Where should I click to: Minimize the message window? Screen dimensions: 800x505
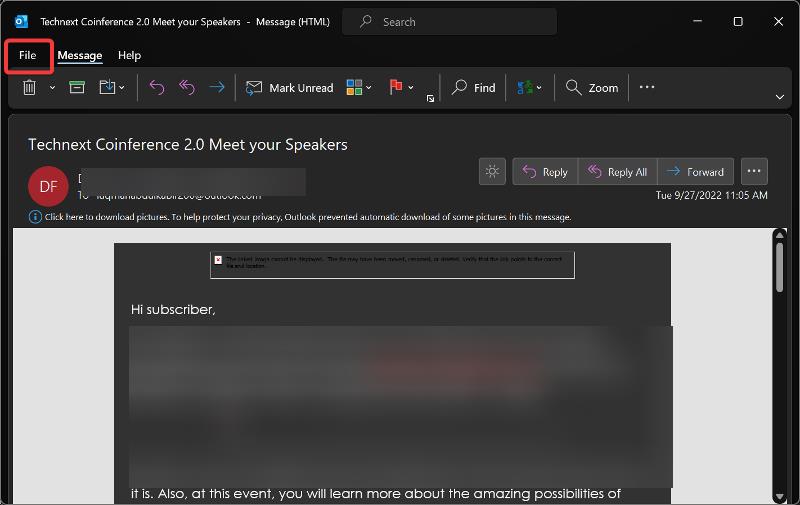coord(697,21)
